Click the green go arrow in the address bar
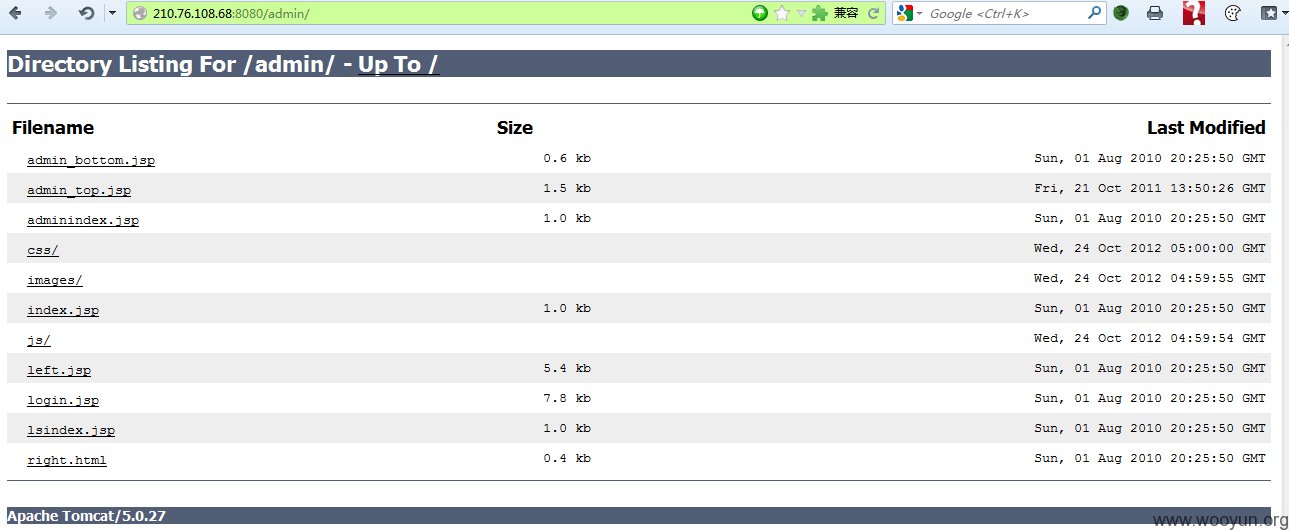 pyautogui.click(x=760, y=13)
